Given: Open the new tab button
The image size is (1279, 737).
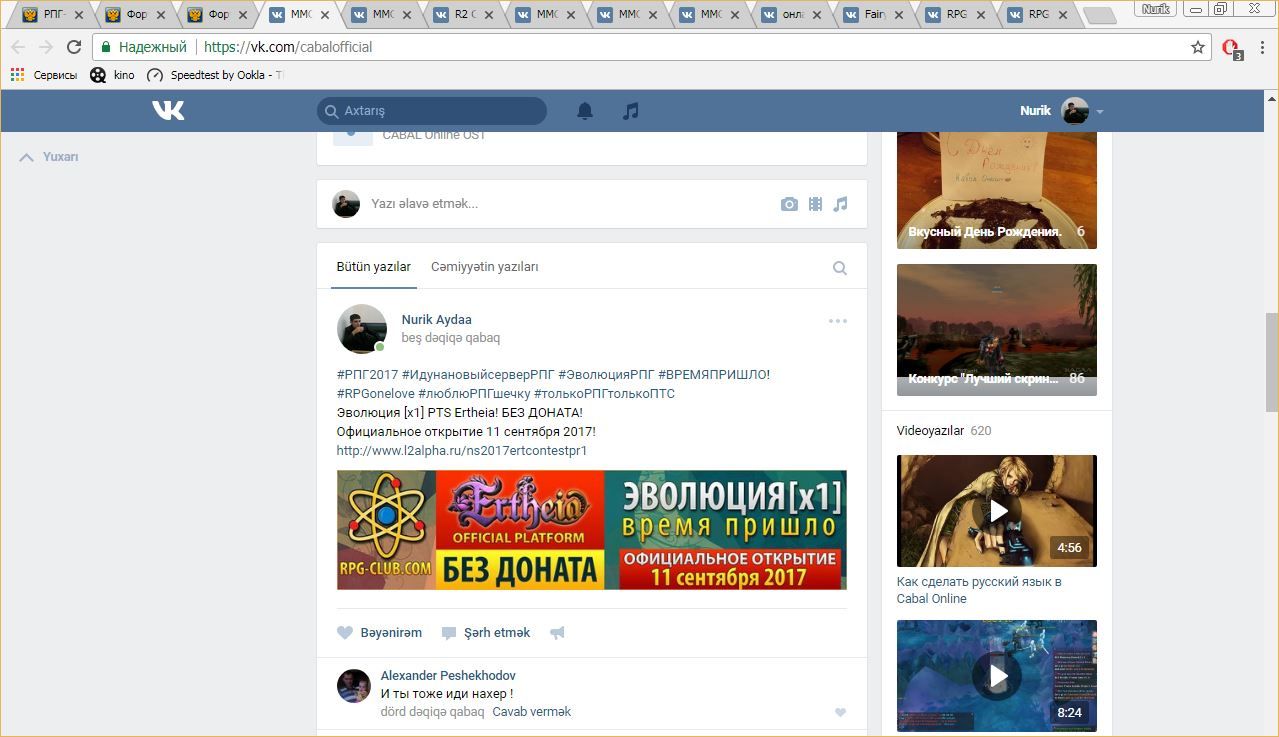Looking at the screenshot, I should [x=1099, y=15].
